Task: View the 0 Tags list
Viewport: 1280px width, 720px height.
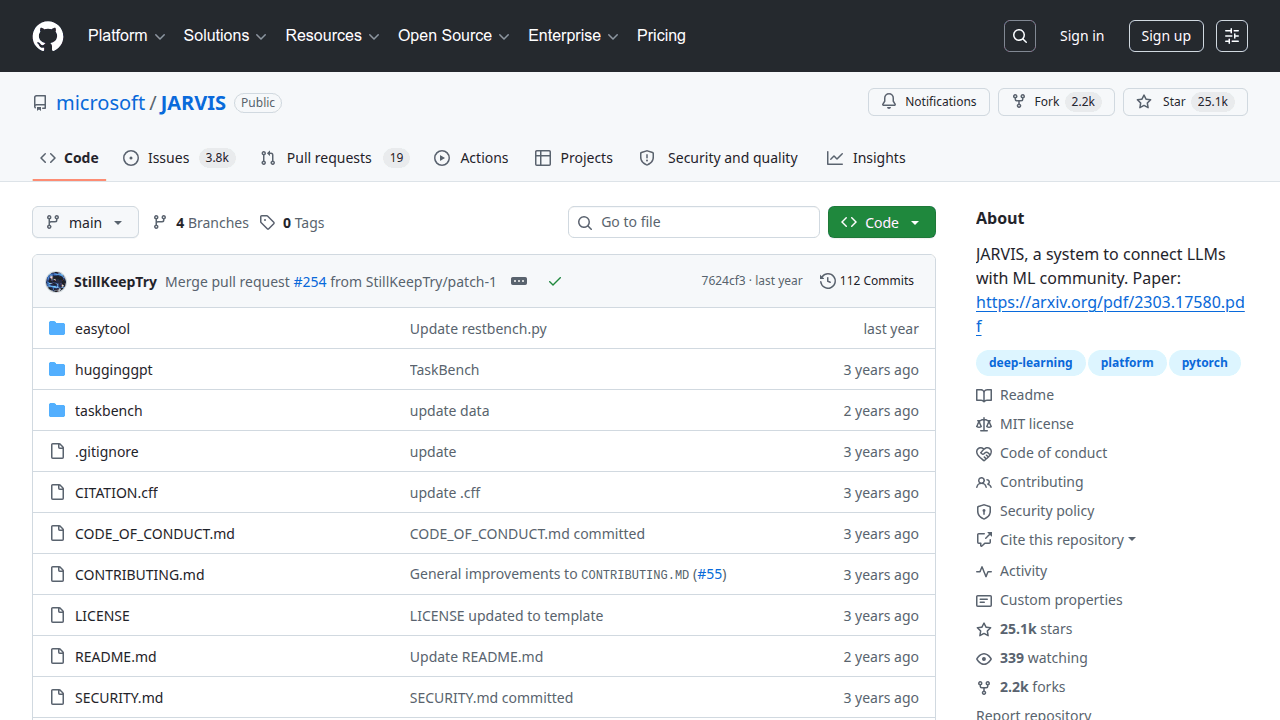Action: [292, 223]
